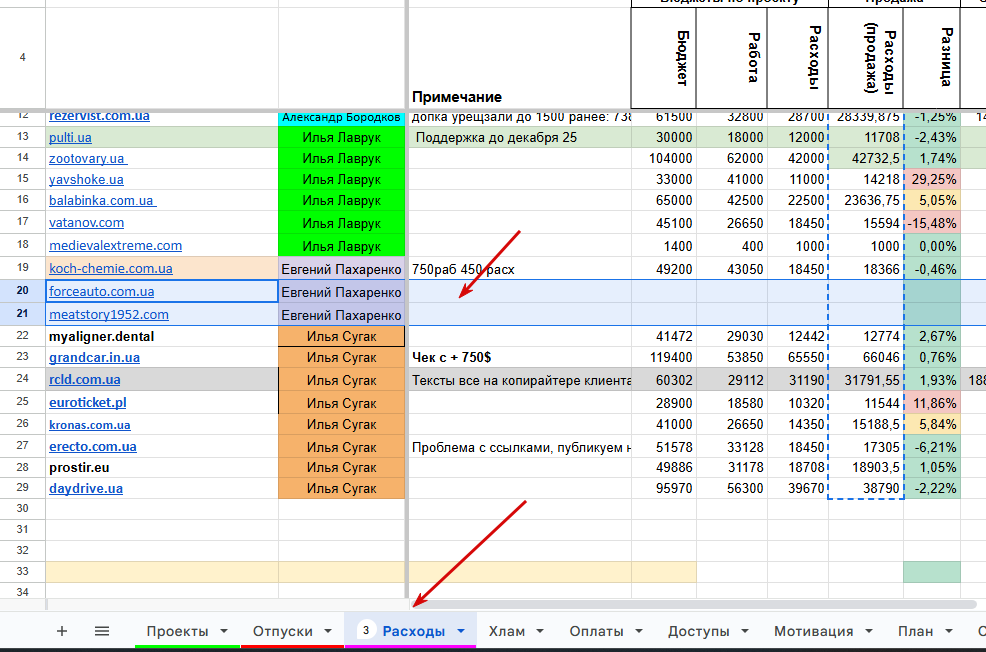Open the Мотивация sheet tab

pos(813,631)
